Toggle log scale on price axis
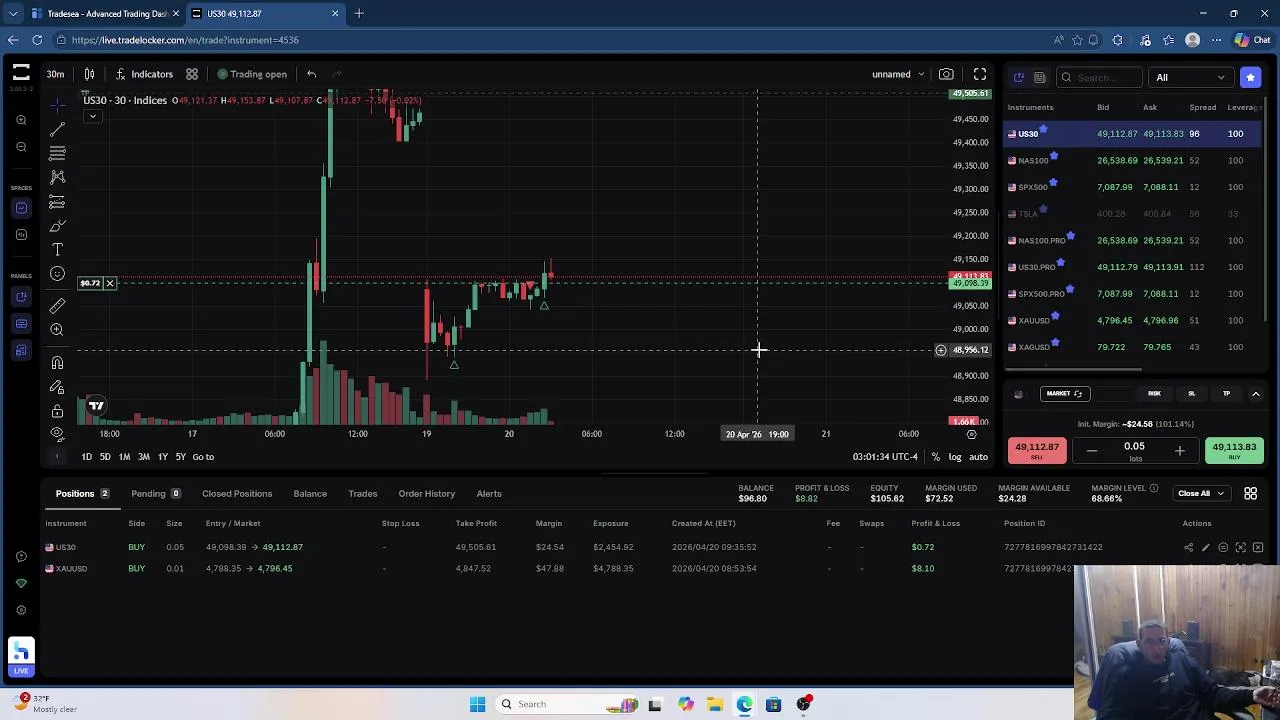 tap(954, 457)
